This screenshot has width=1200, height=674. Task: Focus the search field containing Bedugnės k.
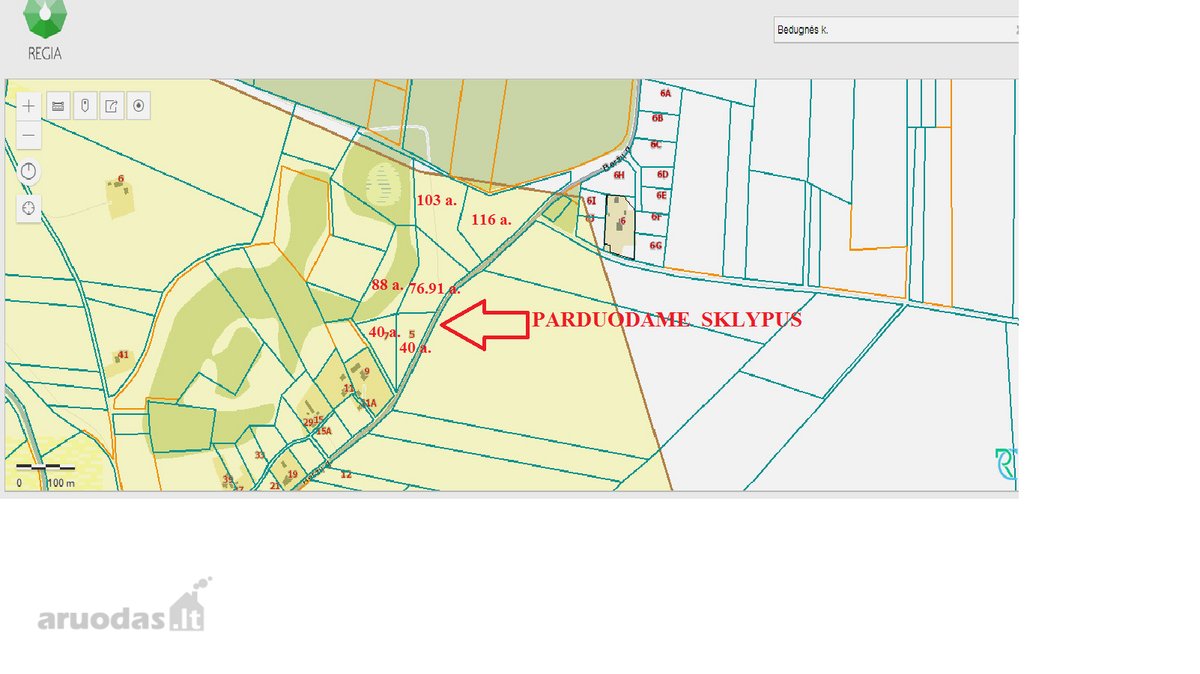pos(895,30)
